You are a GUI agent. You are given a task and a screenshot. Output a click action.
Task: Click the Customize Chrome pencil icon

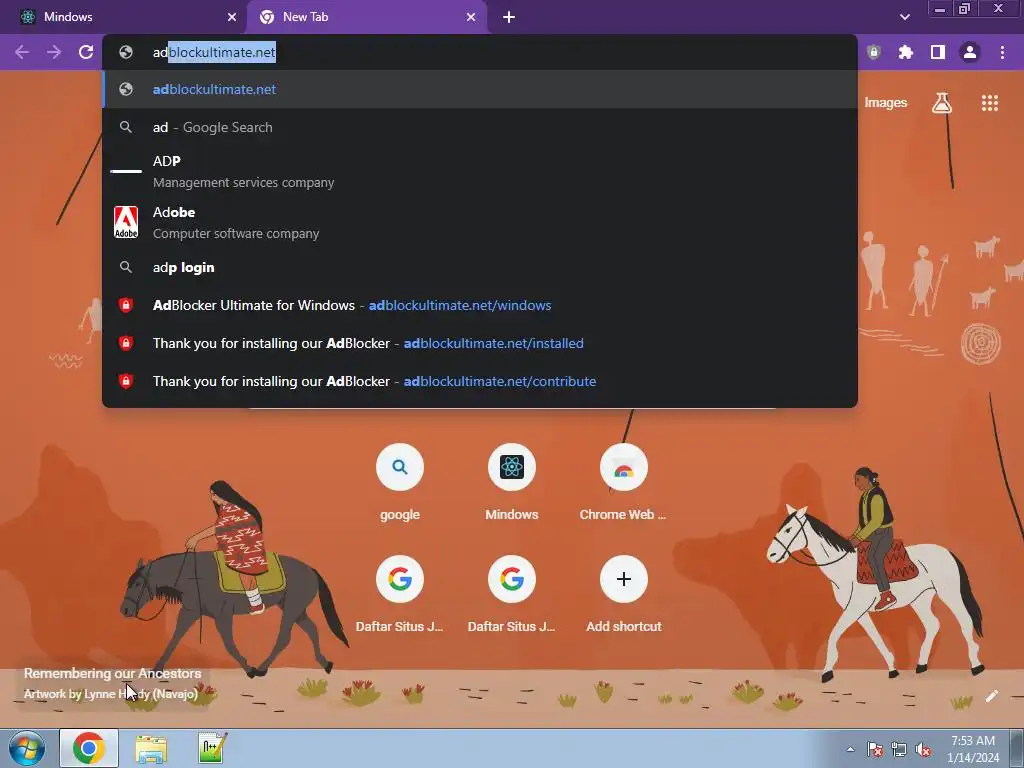(x=992, y=696)
